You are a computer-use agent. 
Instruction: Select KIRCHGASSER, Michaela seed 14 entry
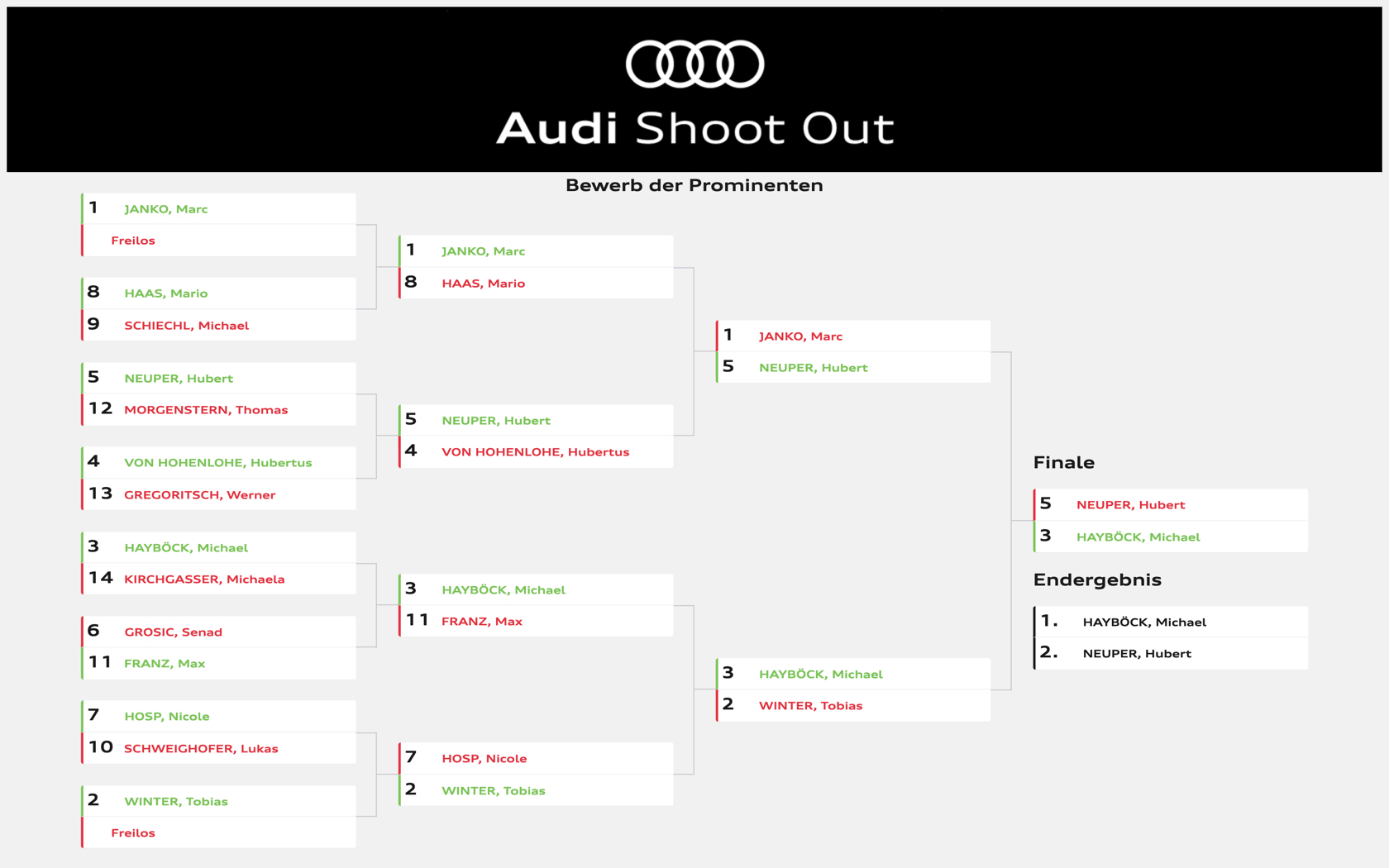pyautogui.click(x=218, y=579)
